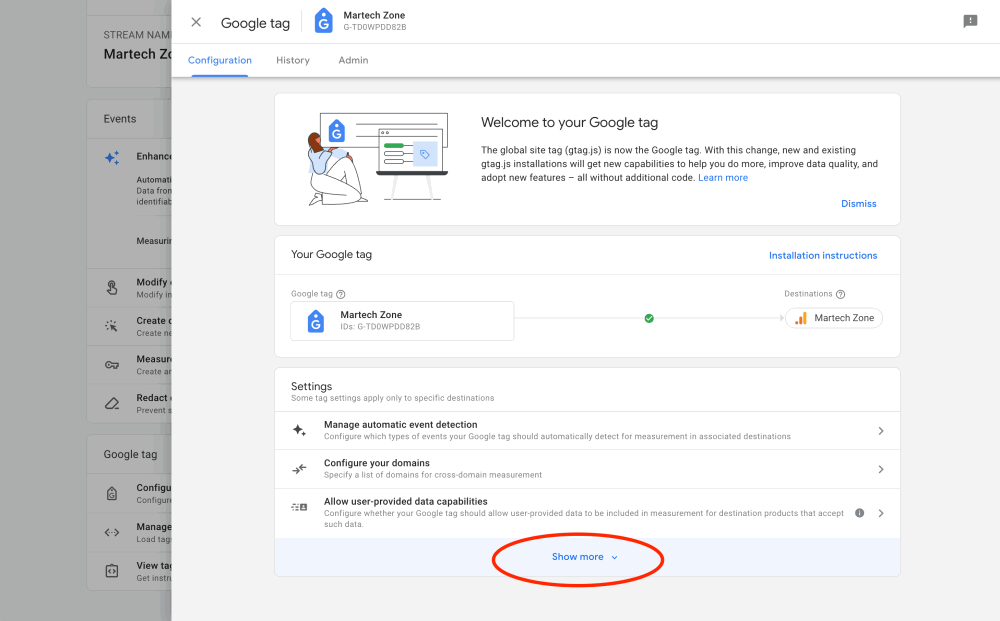Image resolution: width=1000 pixels, height=621 pixels.
Task: Click the Your Google tag heading
Action: coord(331,254)
